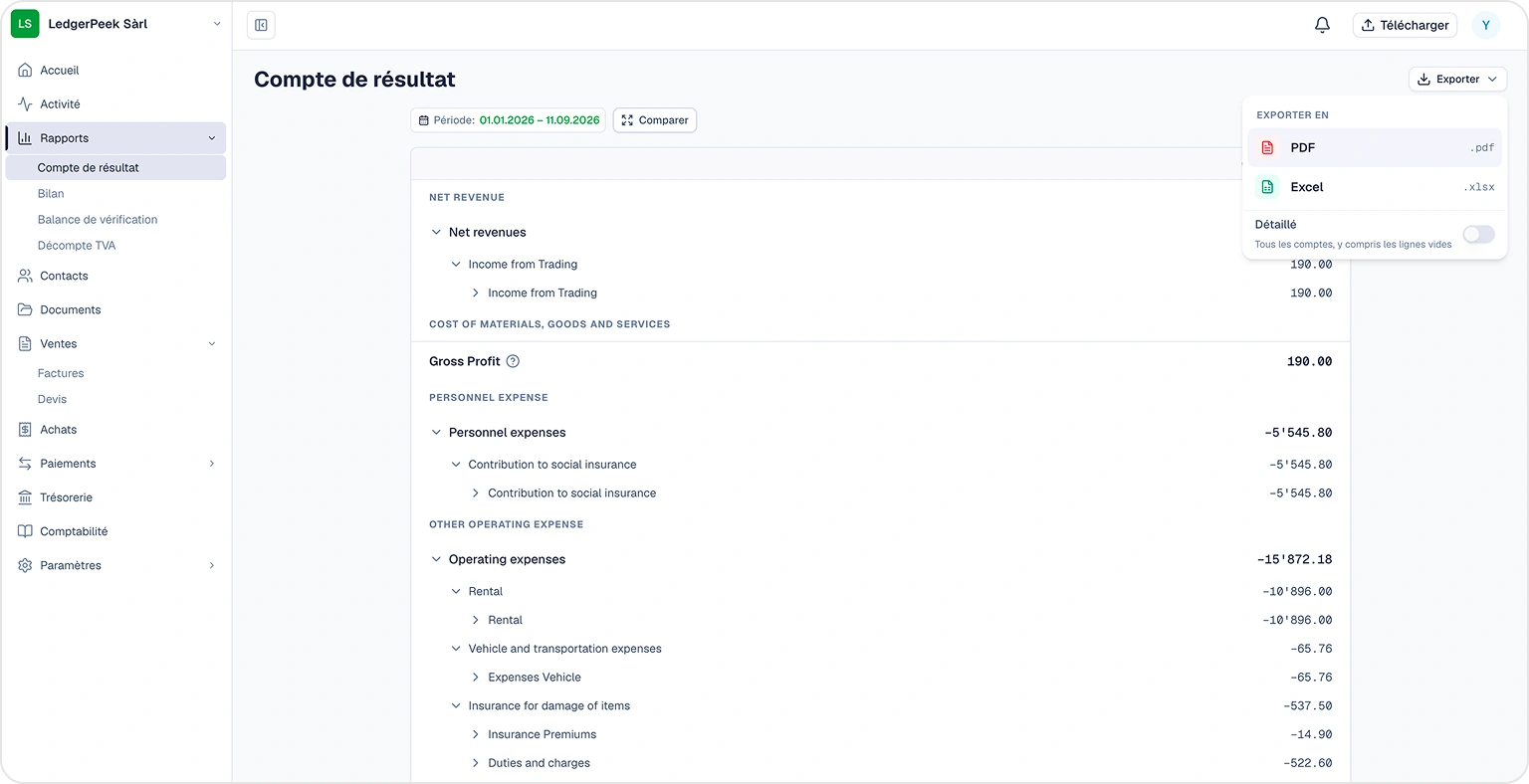
Task: Open the Période date range picker
Action: [x=509, y=120]
